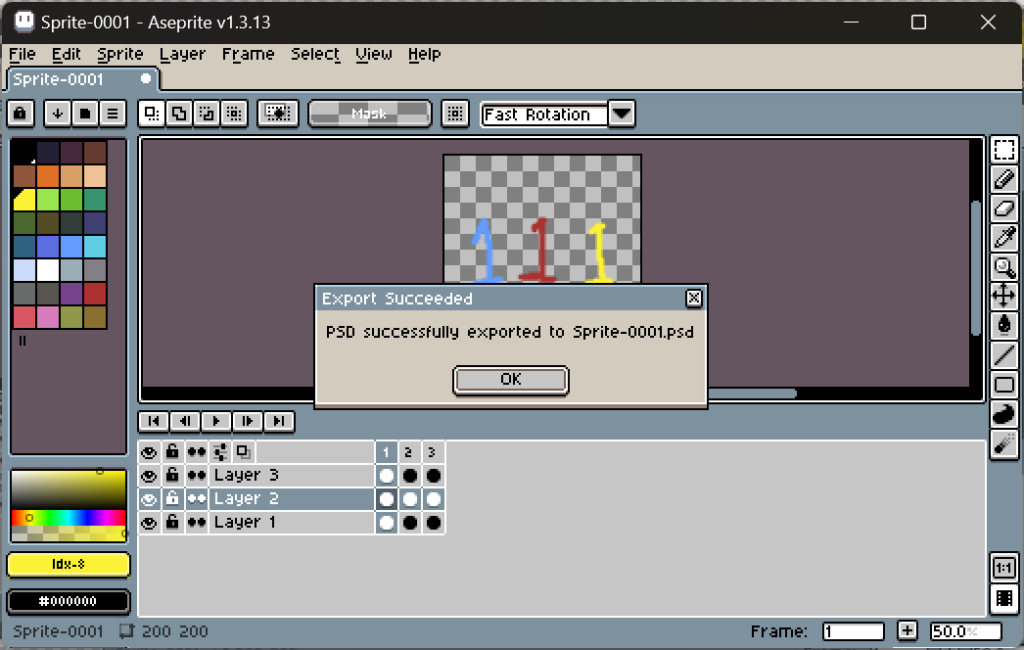
Task: Select the Move tool
Action: (1004, 295)
